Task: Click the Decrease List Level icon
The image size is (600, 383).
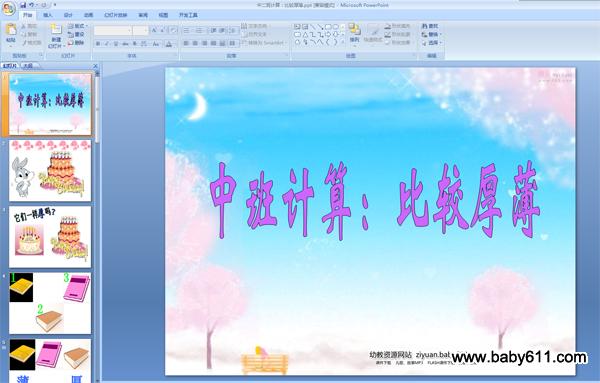Action: [x=214, y=30]
